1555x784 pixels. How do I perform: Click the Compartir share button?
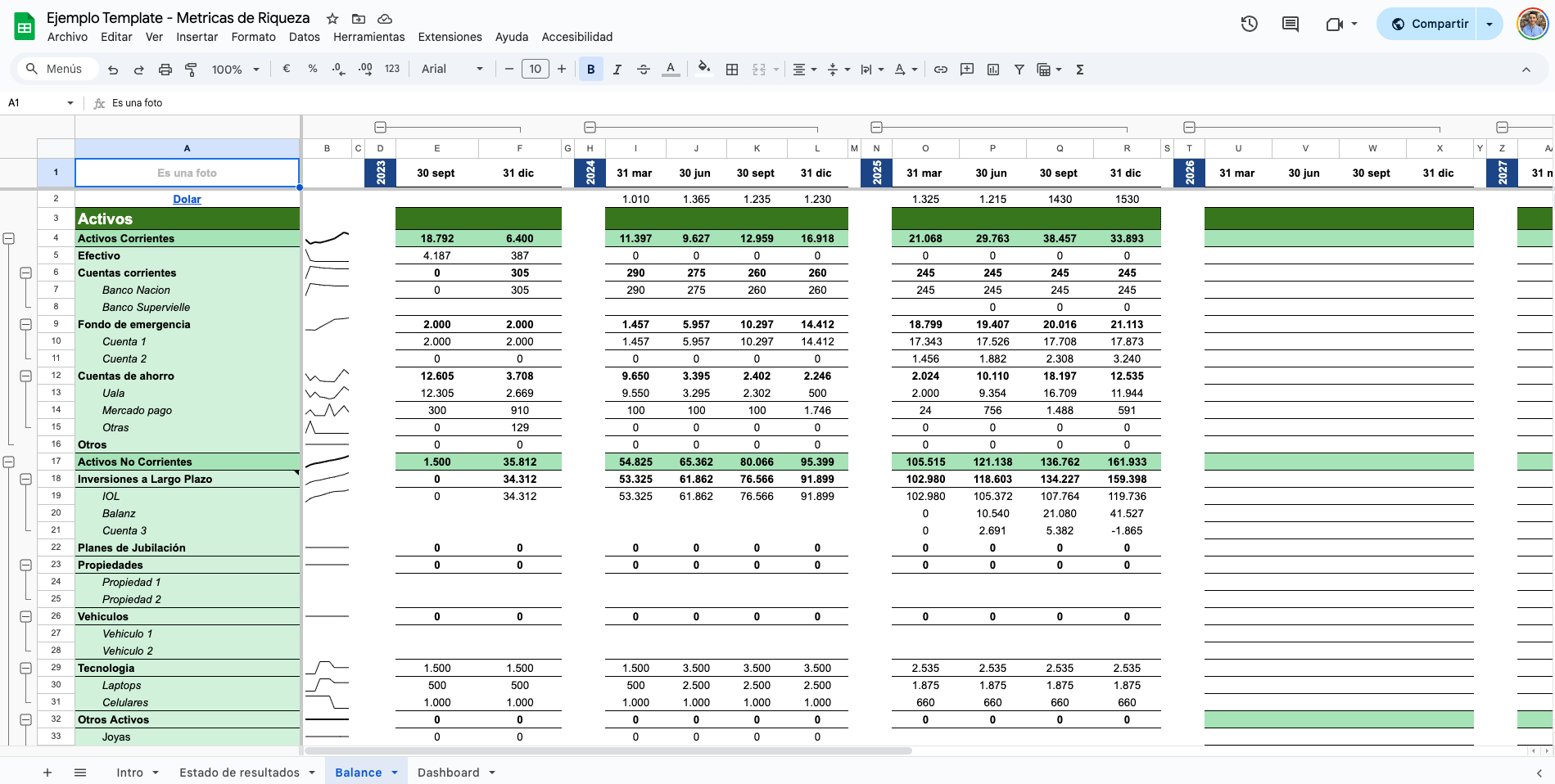(x=1429, y=24)
